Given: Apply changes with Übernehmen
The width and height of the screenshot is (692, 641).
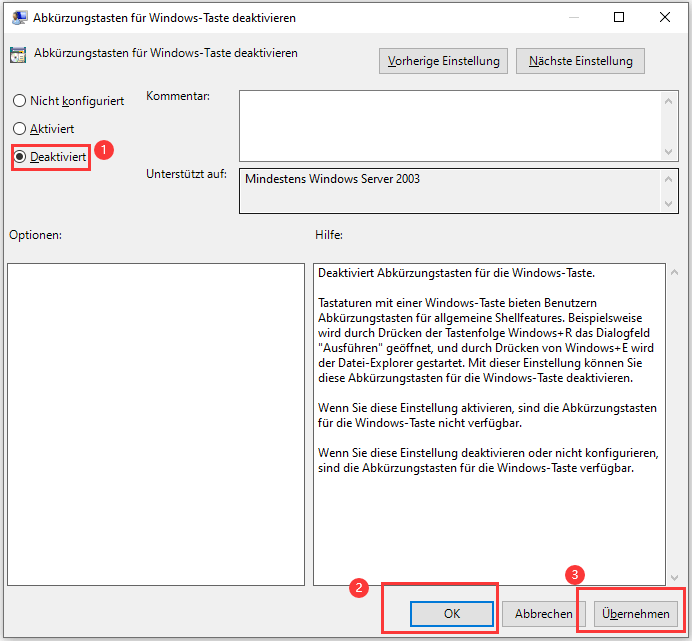Looking at the screenshot, I should 636,614.
